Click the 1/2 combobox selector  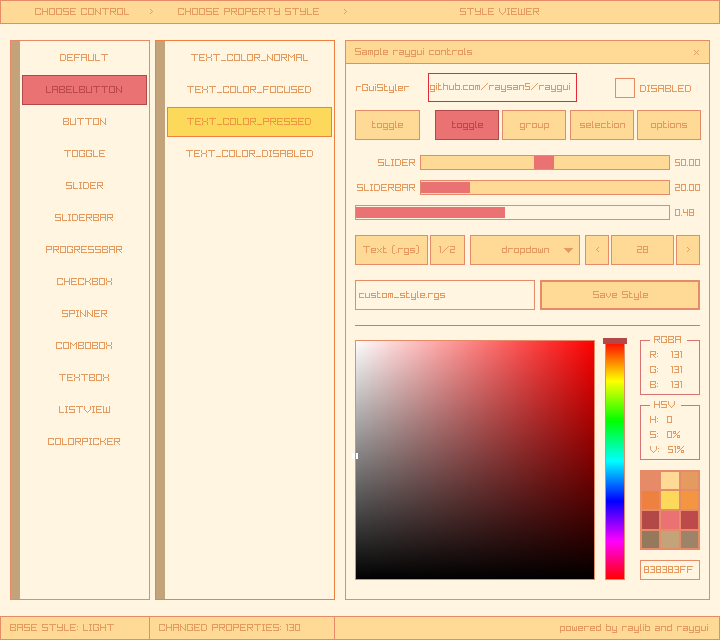click(447, 250)
